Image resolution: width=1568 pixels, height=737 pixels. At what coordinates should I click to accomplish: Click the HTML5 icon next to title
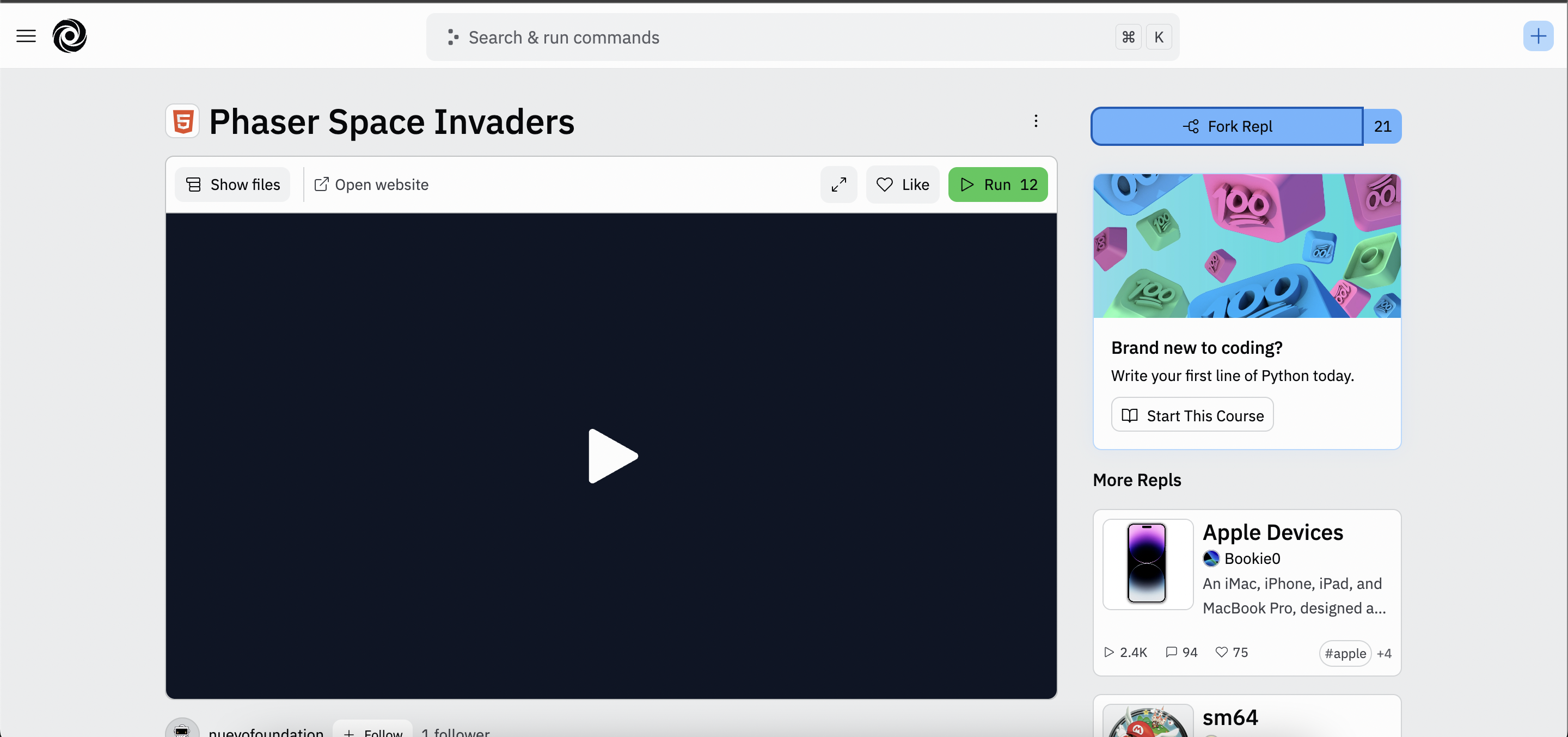tap(182, 121)
